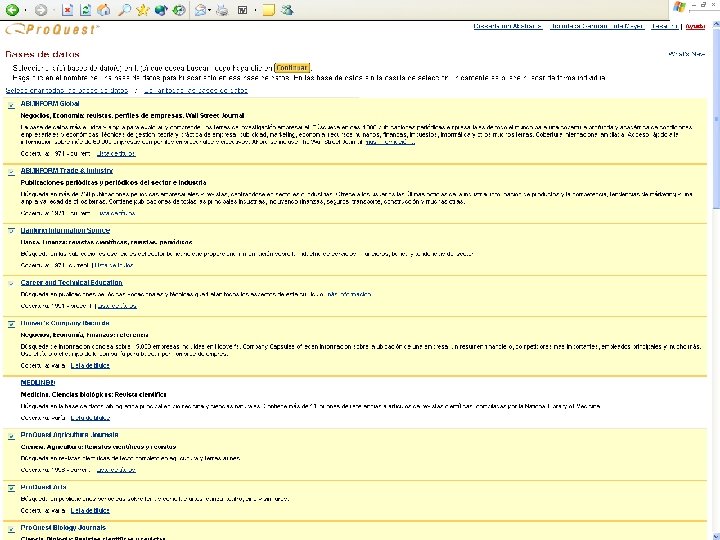
Task: Click the yellow Continuar button
Action: (292, 68)
